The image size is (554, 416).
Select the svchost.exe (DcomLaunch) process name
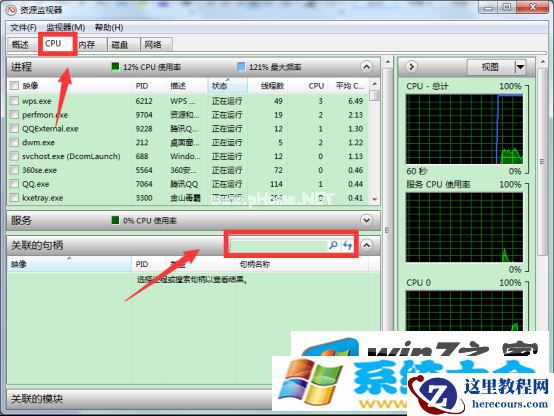click(71, 156)
